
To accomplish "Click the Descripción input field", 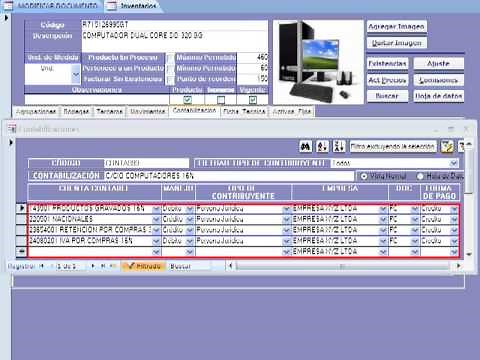I will click(174, 41).
